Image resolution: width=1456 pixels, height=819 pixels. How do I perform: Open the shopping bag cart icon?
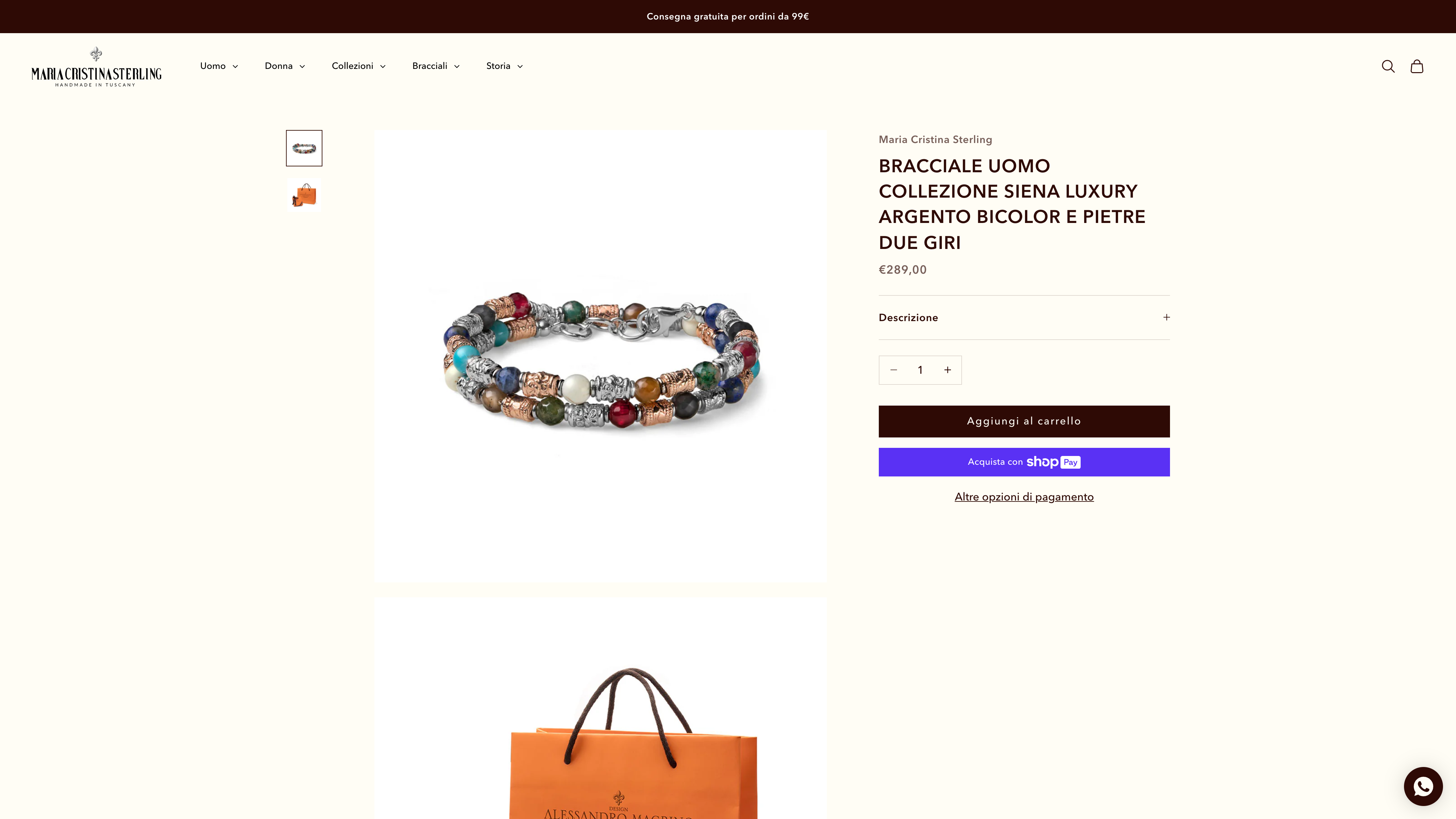pyautogui.click(x=1416, y=66)
